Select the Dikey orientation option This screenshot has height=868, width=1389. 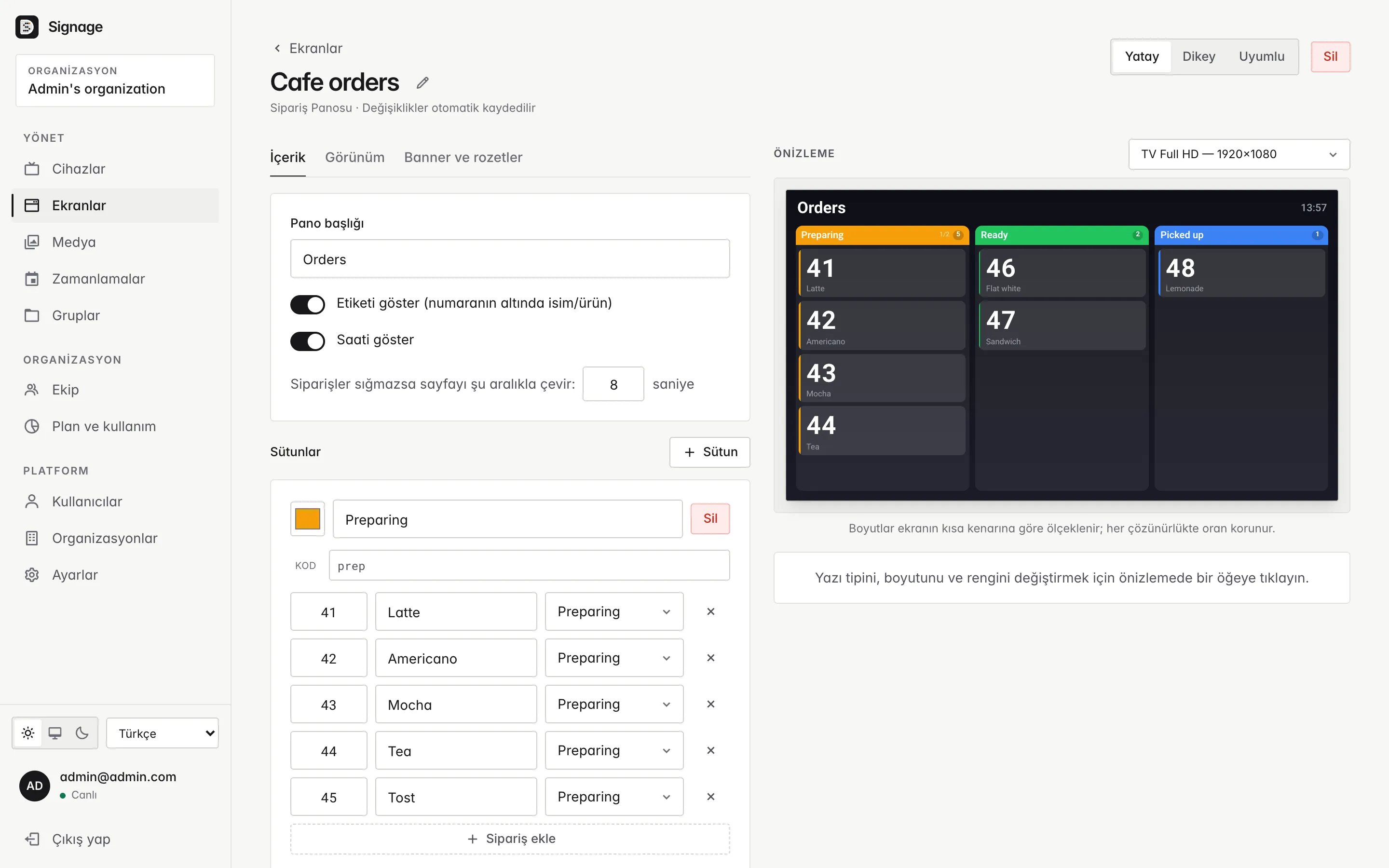[1198, 57]
